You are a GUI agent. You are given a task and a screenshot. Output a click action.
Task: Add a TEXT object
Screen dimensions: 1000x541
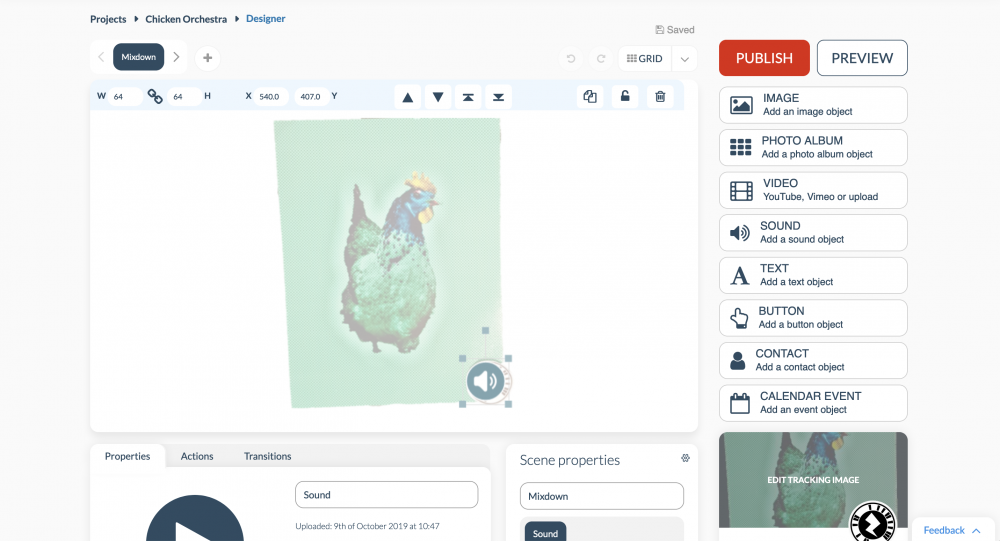click(x=813, y=275)
